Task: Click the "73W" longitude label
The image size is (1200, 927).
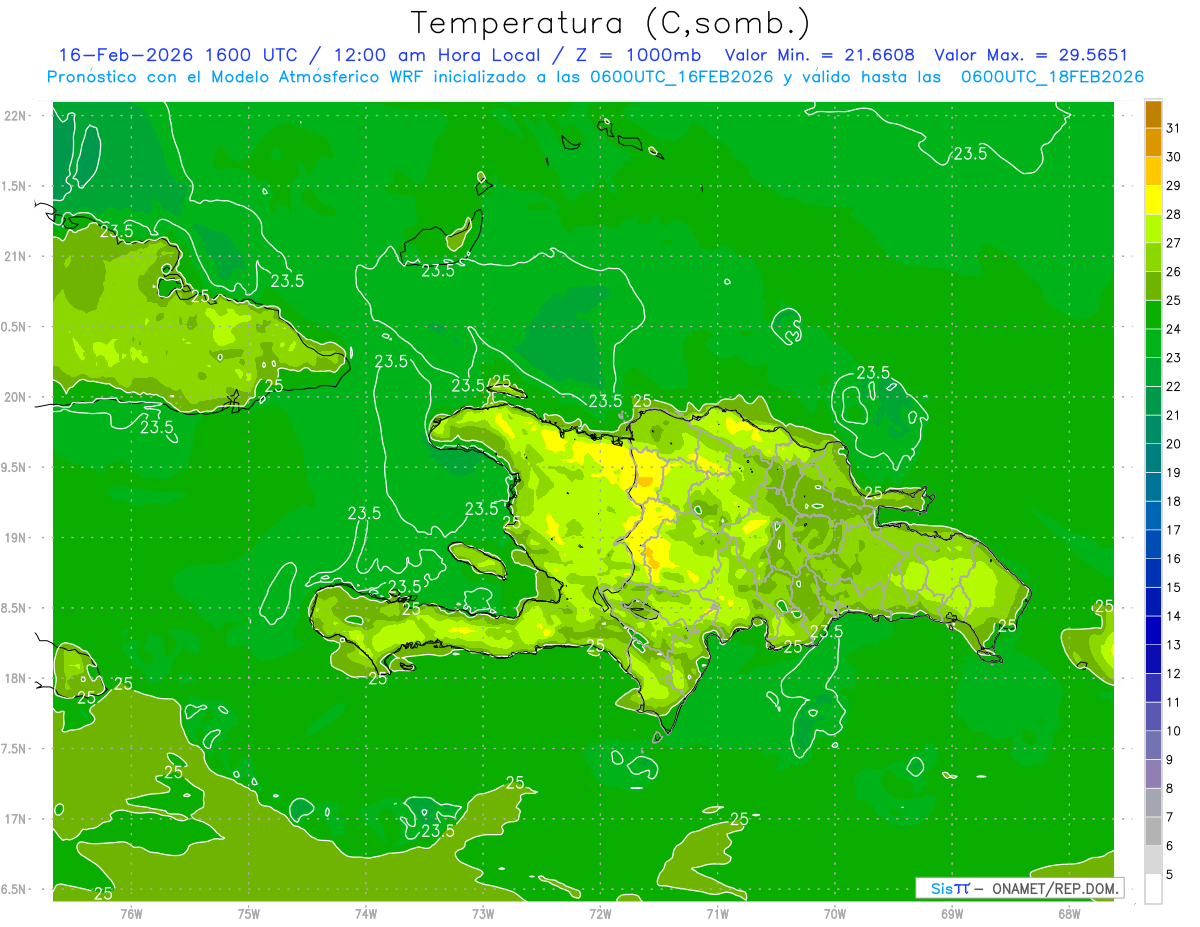Action: click(483, 914)
